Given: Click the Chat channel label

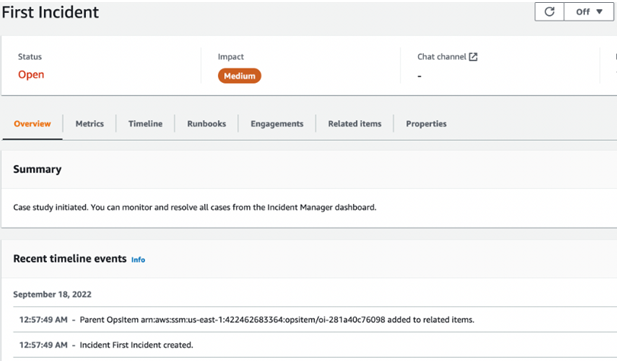Looking at the screenshot, I should (442, 57).
